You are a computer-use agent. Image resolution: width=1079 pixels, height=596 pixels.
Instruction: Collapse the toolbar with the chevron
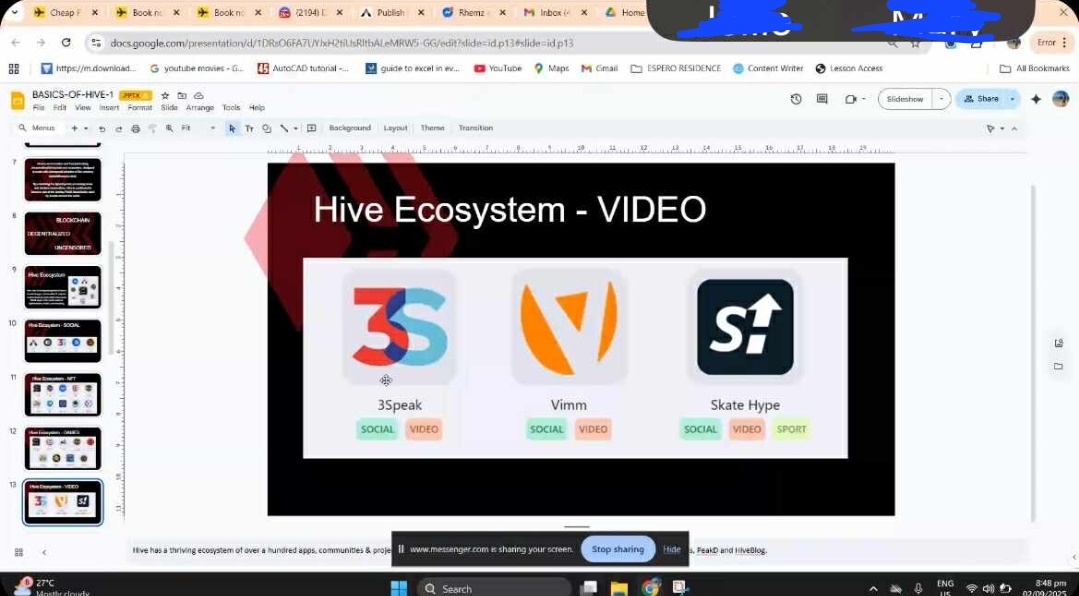pos(1014,129)
